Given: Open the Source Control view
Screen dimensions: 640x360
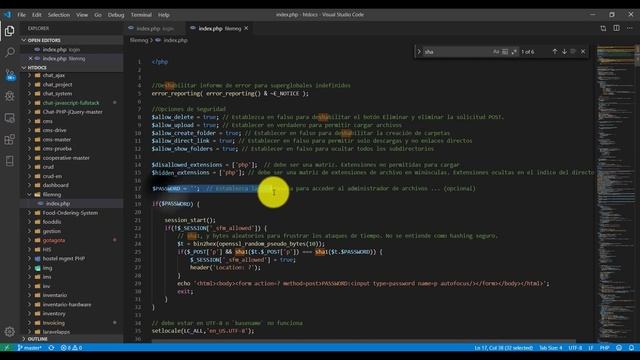Looking at the screenshot, I should (x=9, y=75).
